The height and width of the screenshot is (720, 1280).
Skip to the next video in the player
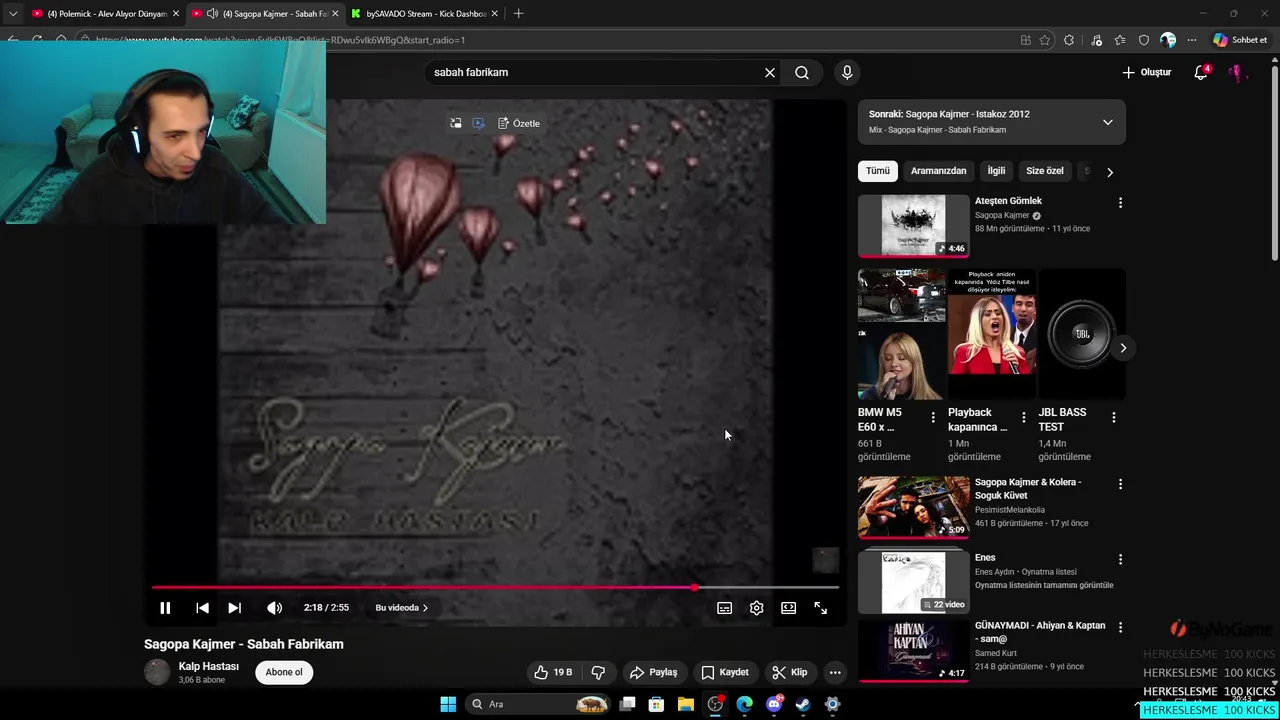click(x=234, y=608)
